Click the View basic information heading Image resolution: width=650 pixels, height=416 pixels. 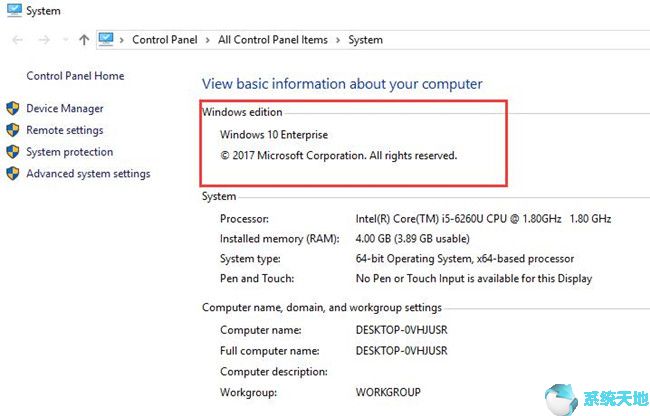pyautogui.click(x=342, y=84)
